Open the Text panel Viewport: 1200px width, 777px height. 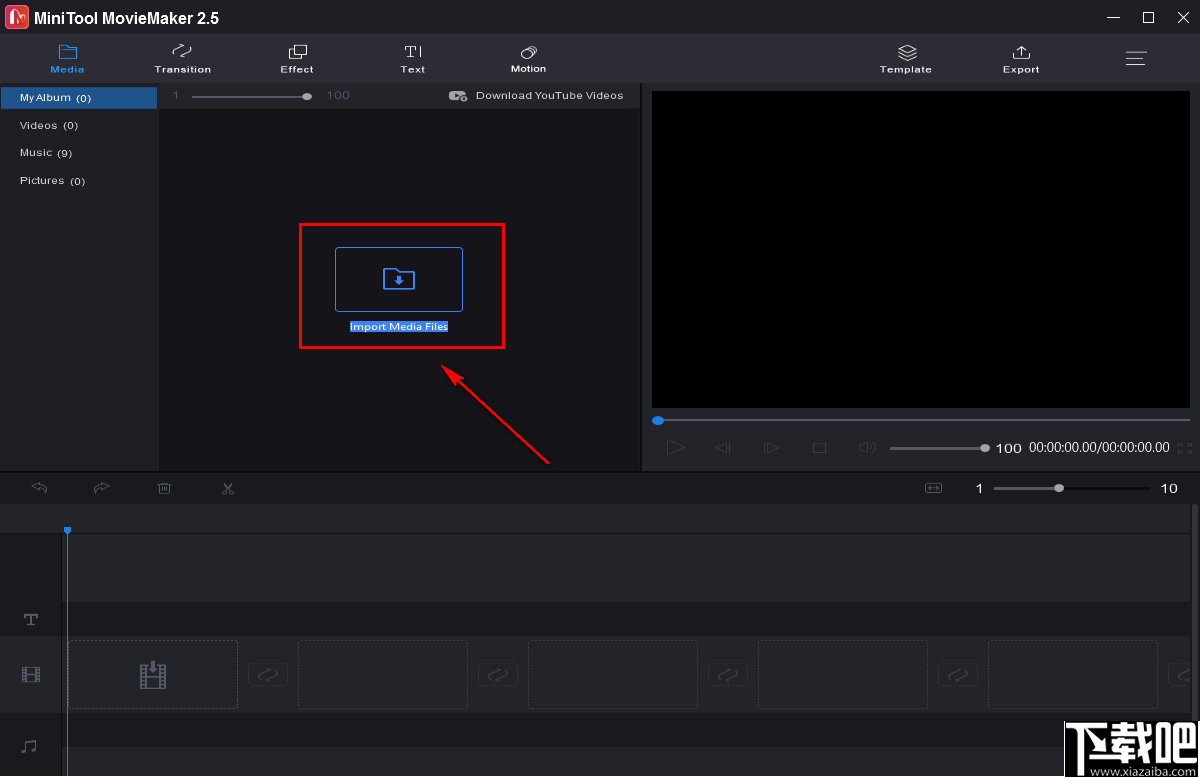(412, 58)
